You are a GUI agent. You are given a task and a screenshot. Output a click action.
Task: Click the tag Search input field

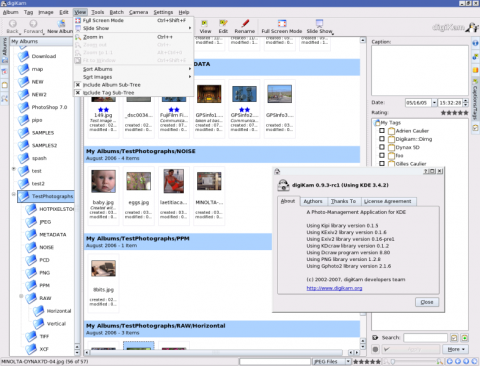[x=425, y=338]
